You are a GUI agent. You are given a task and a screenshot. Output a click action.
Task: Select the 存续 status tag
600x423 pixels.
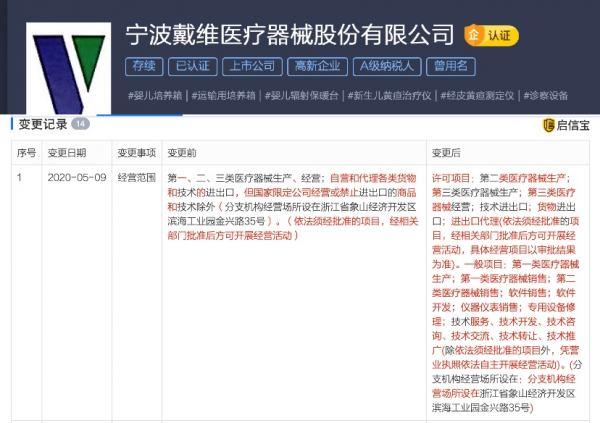tap(144, 67)
